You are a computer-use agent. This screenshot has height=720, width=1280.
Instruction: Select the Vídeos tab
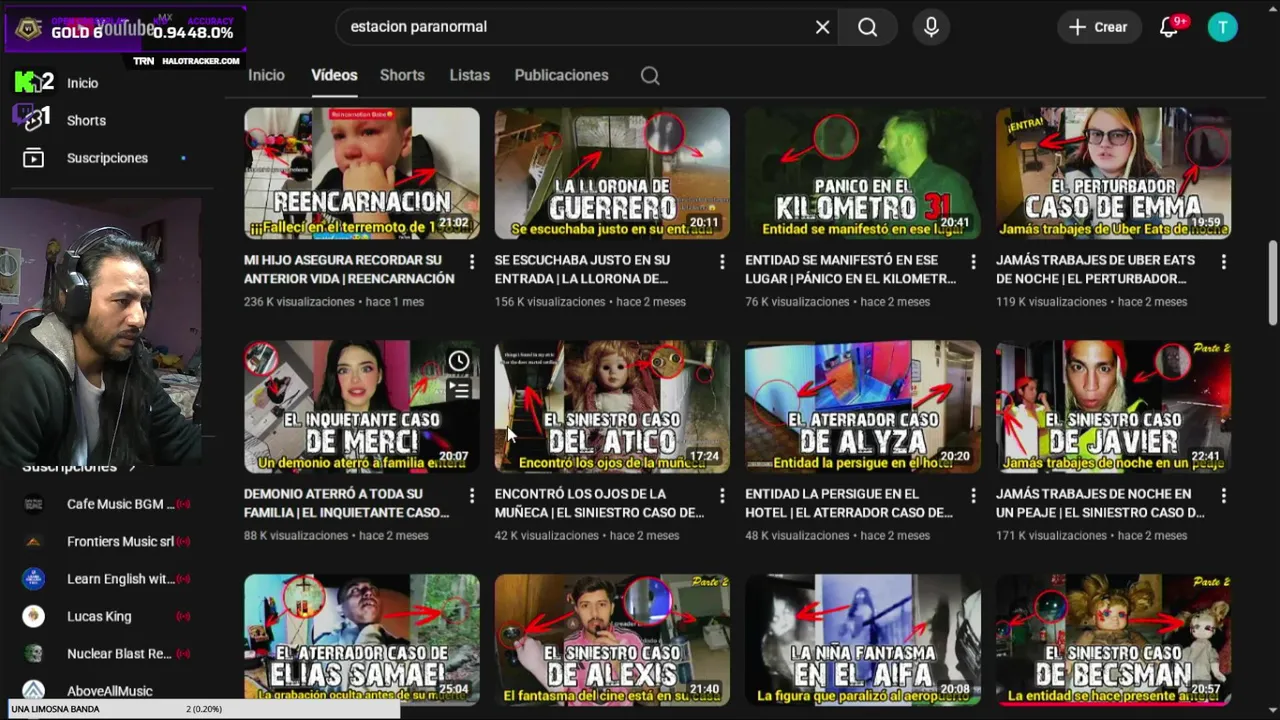[x=334, y=75]
